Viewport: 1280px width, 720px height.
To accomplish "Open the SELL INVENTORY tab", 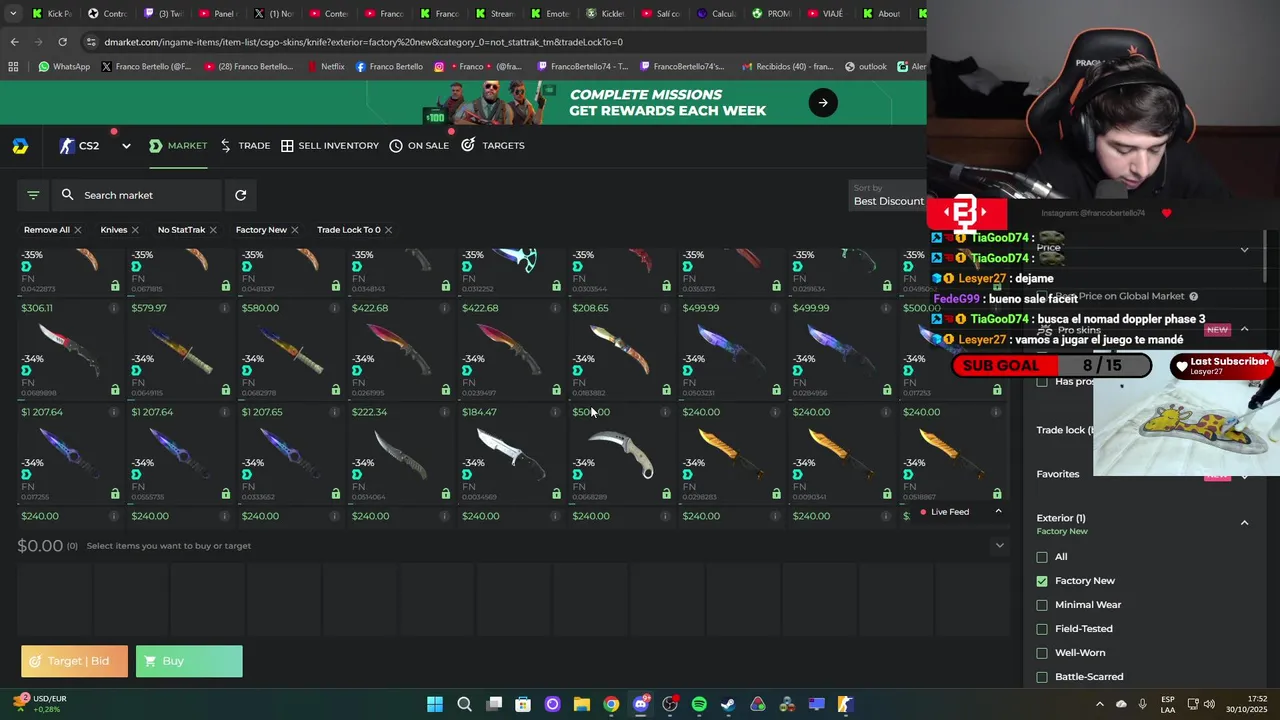I will click(x=330, y=146).
